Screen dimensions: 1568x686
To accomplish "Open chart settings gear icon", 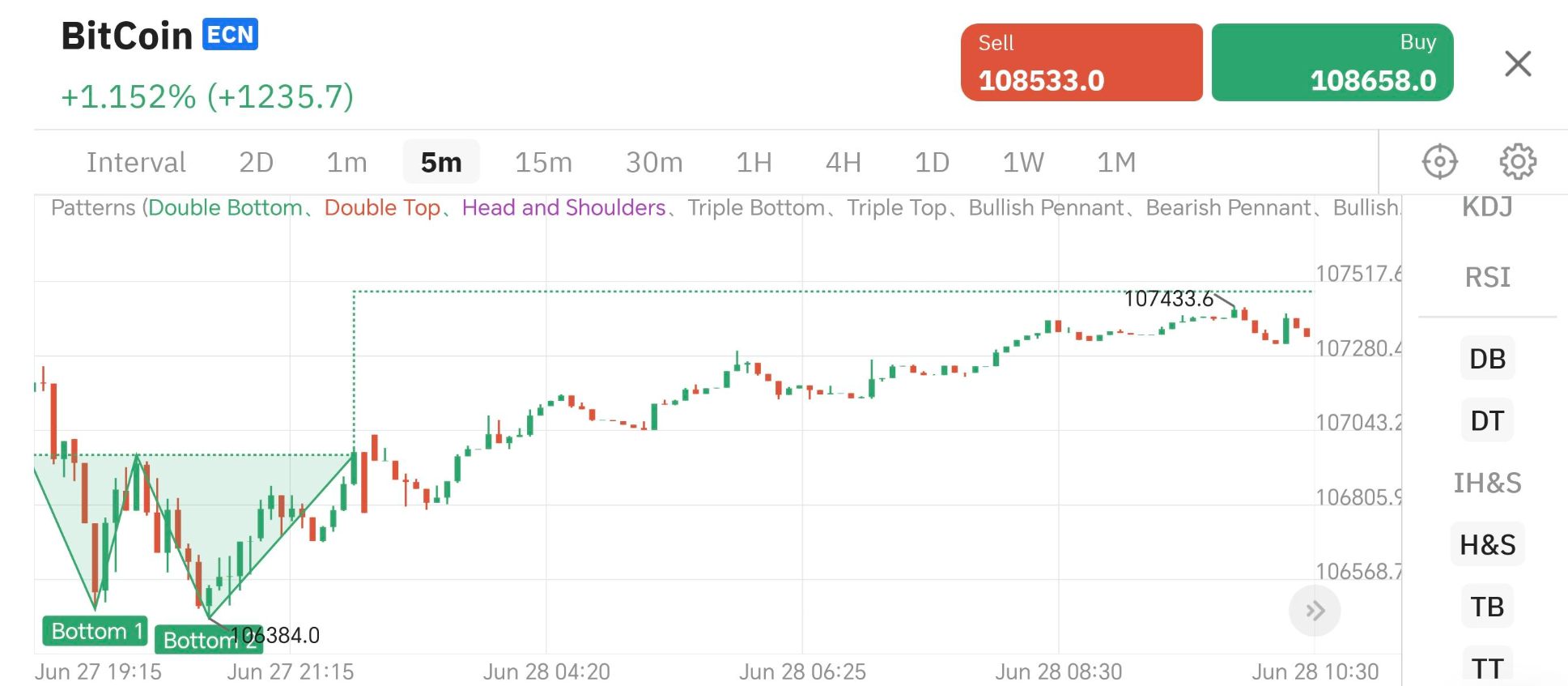I will [x=1518, y=162].
